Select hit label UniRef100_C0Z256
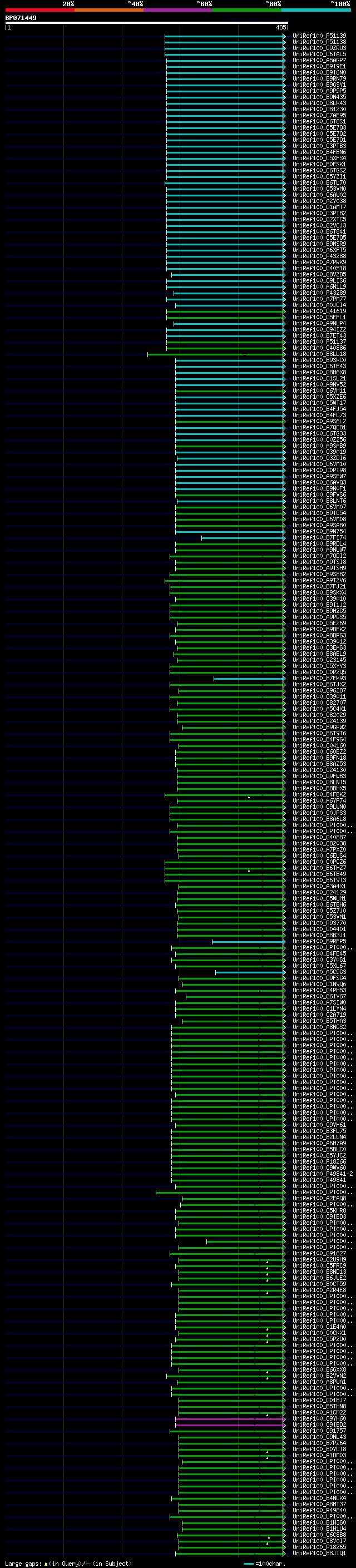356x1568 pixels. tap(319, 439)
